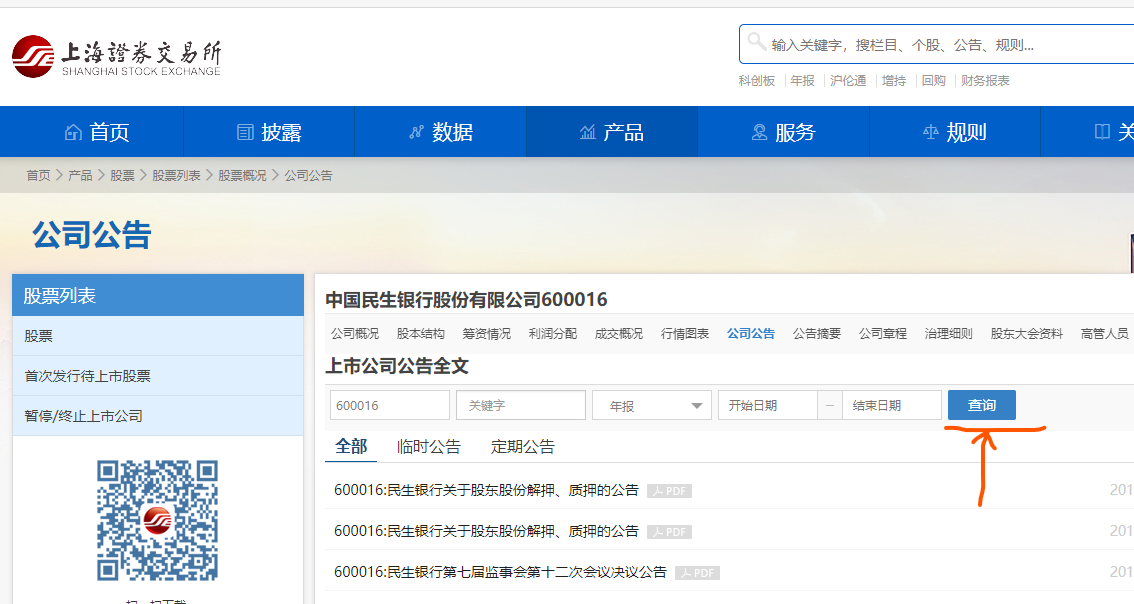
Task: Open the 成交概况 company tab
Action: [618, 333]
